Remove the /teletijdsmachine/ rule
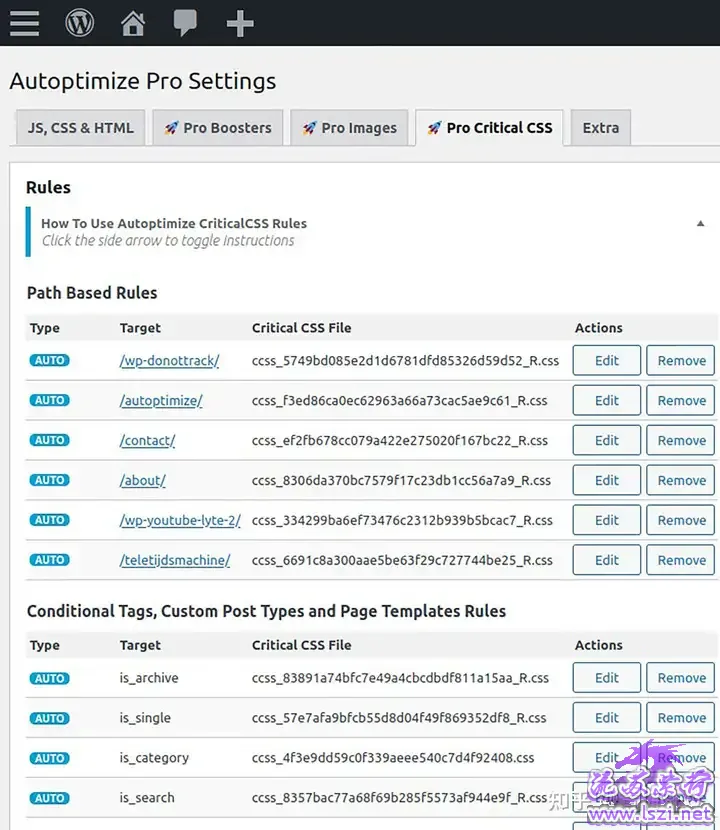 pos(681,560)
